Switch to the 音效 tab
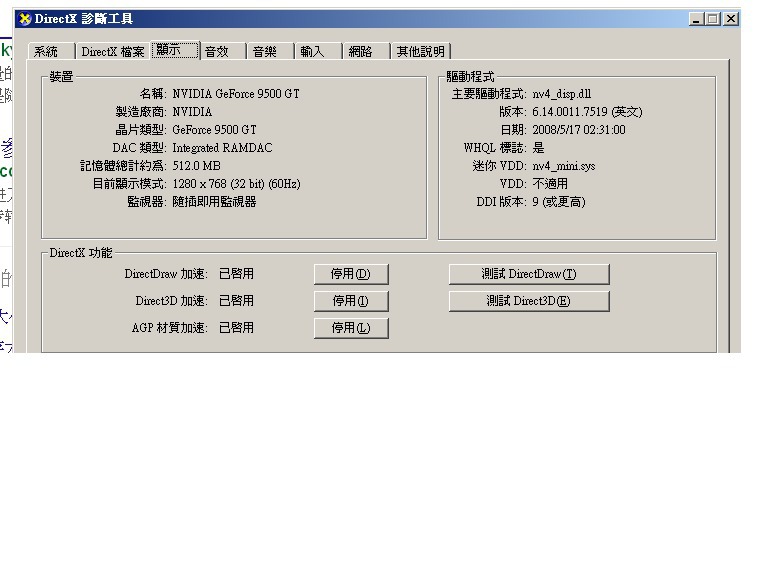 click(x=223, y=51)
